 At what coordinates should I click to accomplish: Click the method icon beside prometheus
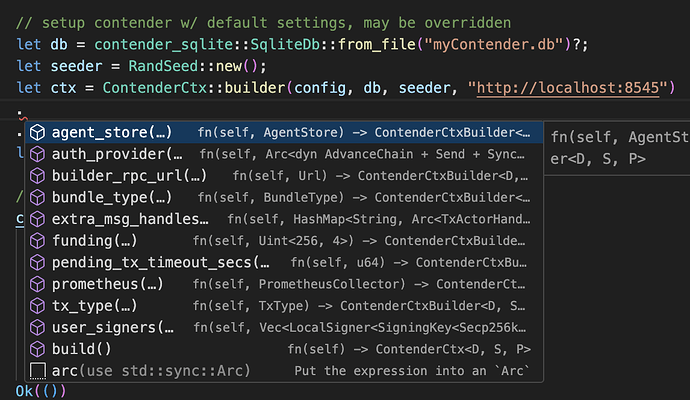[x=37, y=284]
